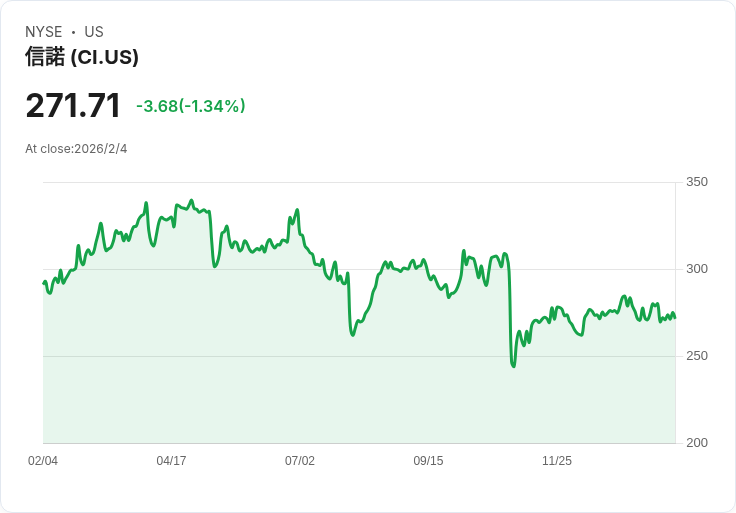
Task: Click the 300 y-axis label
Action: point(697,269)
